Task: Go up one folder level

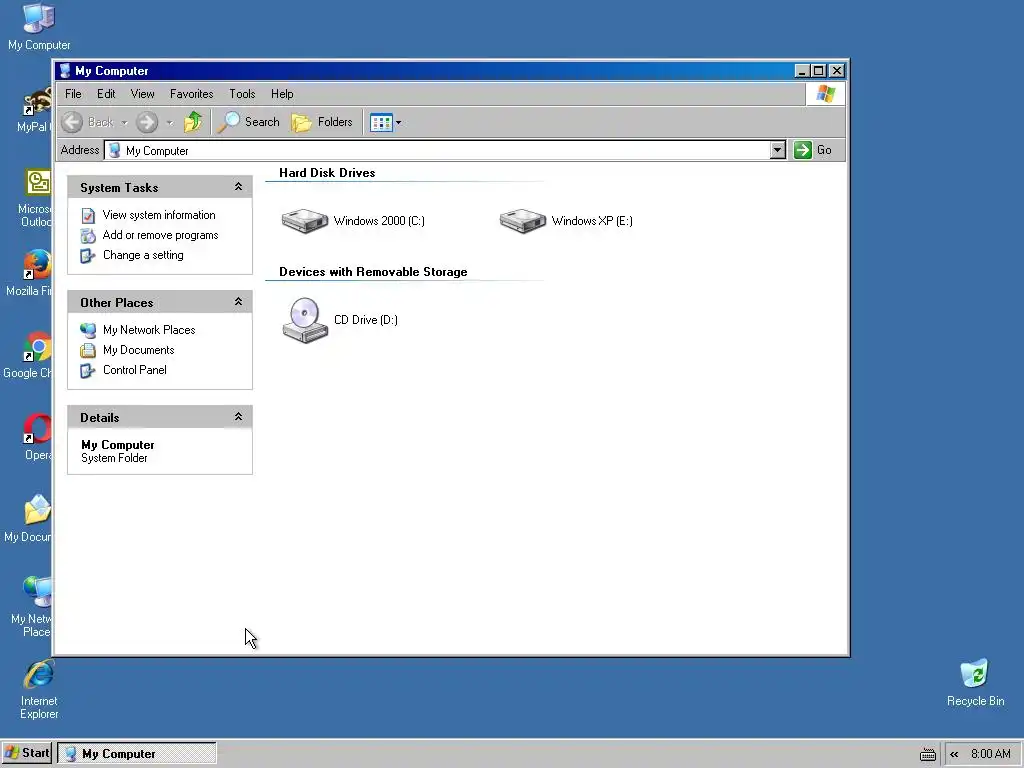Action: coord(193,122)
